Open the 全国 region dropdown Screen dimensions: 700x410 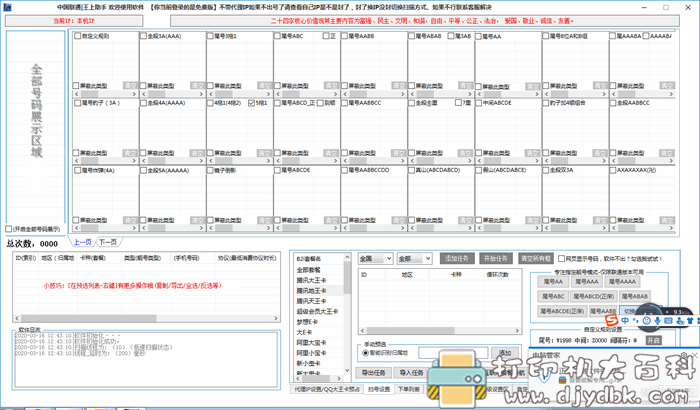(x=375, y=259)
